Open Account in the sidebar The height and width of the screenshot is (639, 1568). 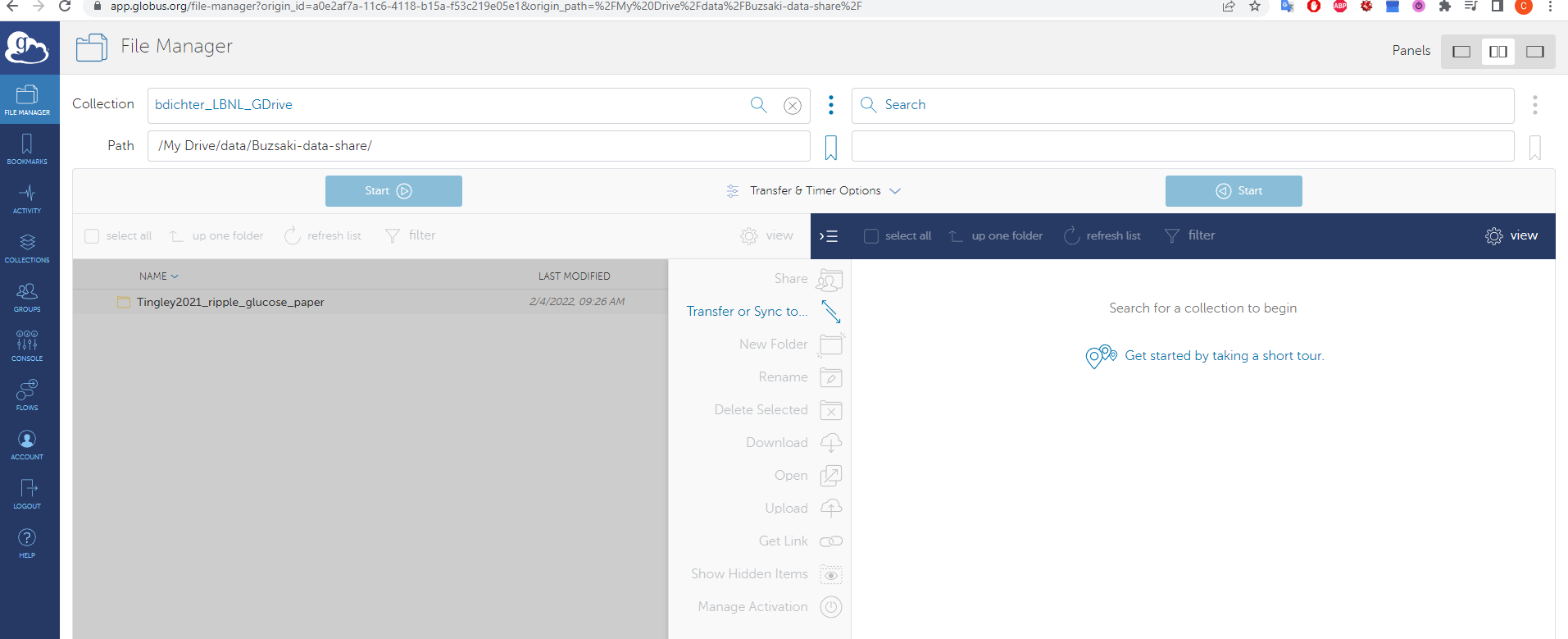(27, 445)
